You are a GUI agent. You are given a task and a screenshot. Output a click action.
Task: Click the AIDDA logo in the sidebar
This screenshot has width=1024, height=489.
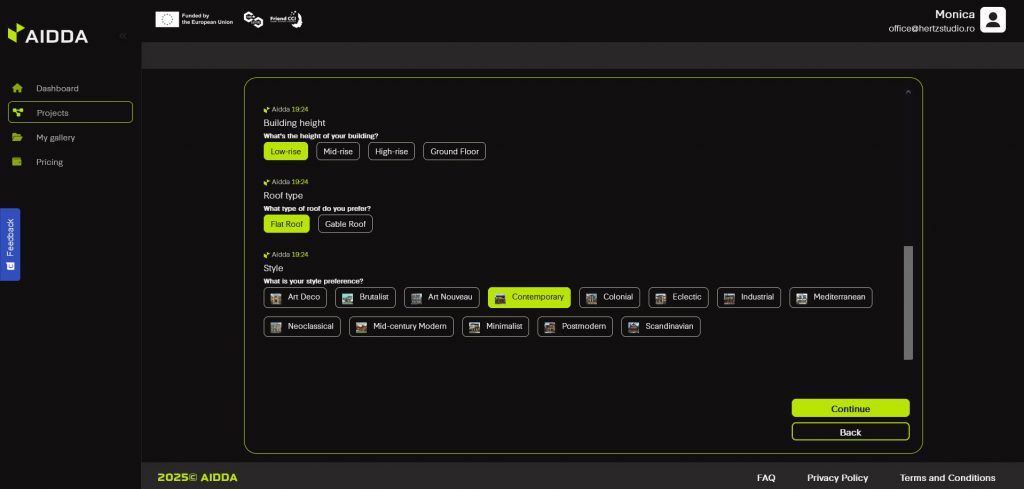tap(48, 35)
